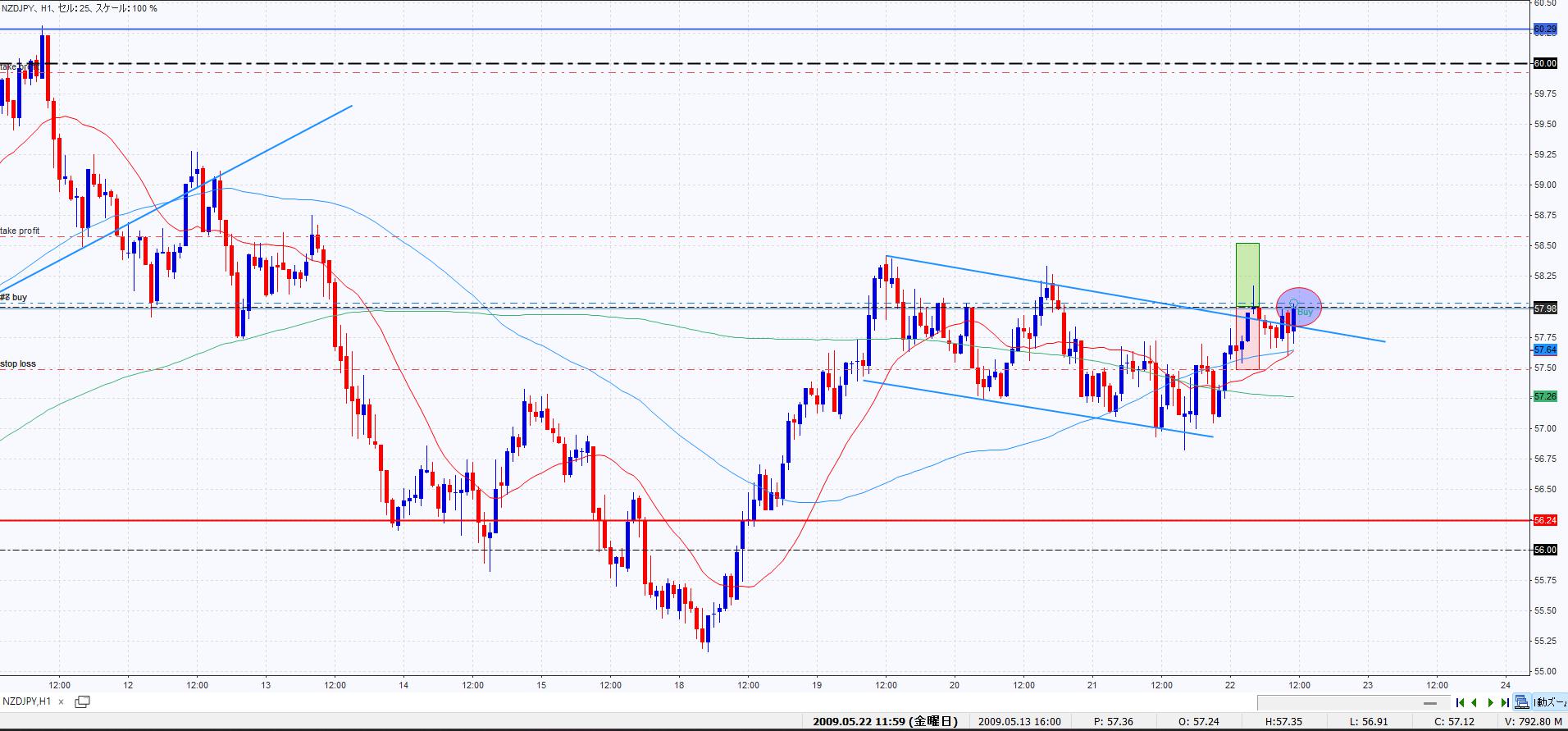Jump to the first bar of chart
Viewport: 1568px width, 731px height.
pos(1461,702)
